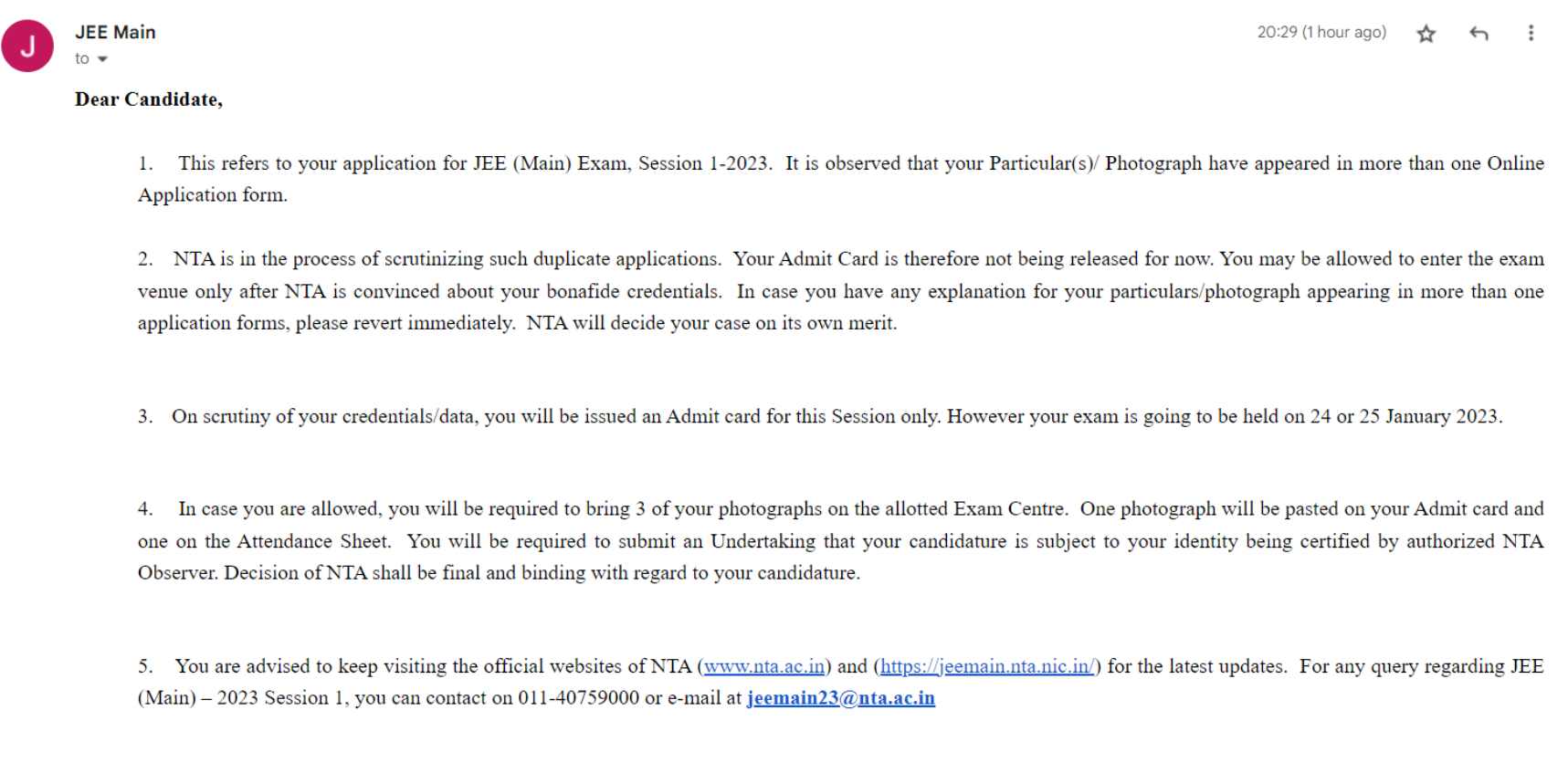Click the 20:29 (1 hour ago) timestamp
1568x773 pixels.
[x=1321, y=32]
